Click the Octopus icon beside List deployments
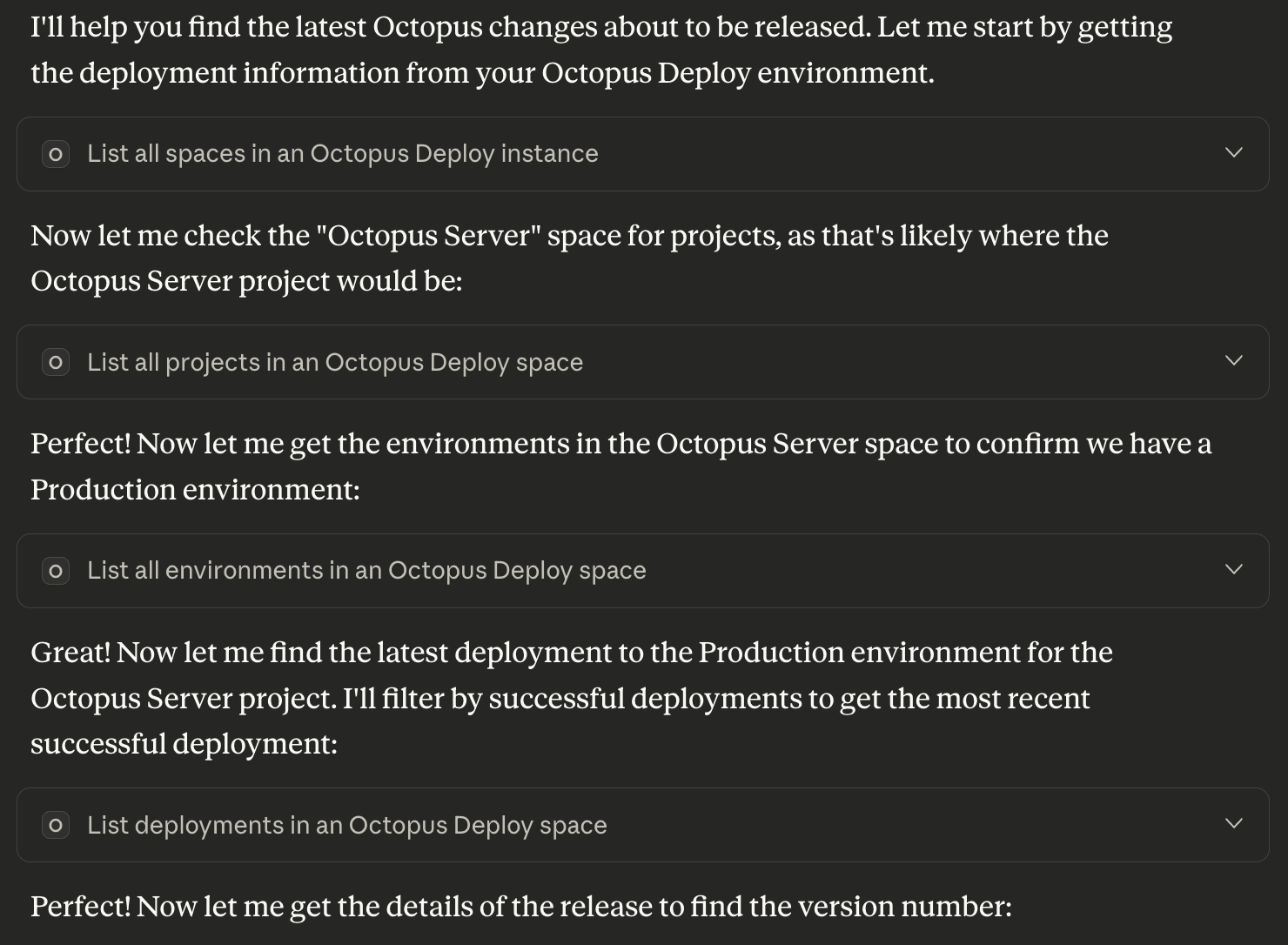The image size is (1288, 945). [x=55, y=825]
